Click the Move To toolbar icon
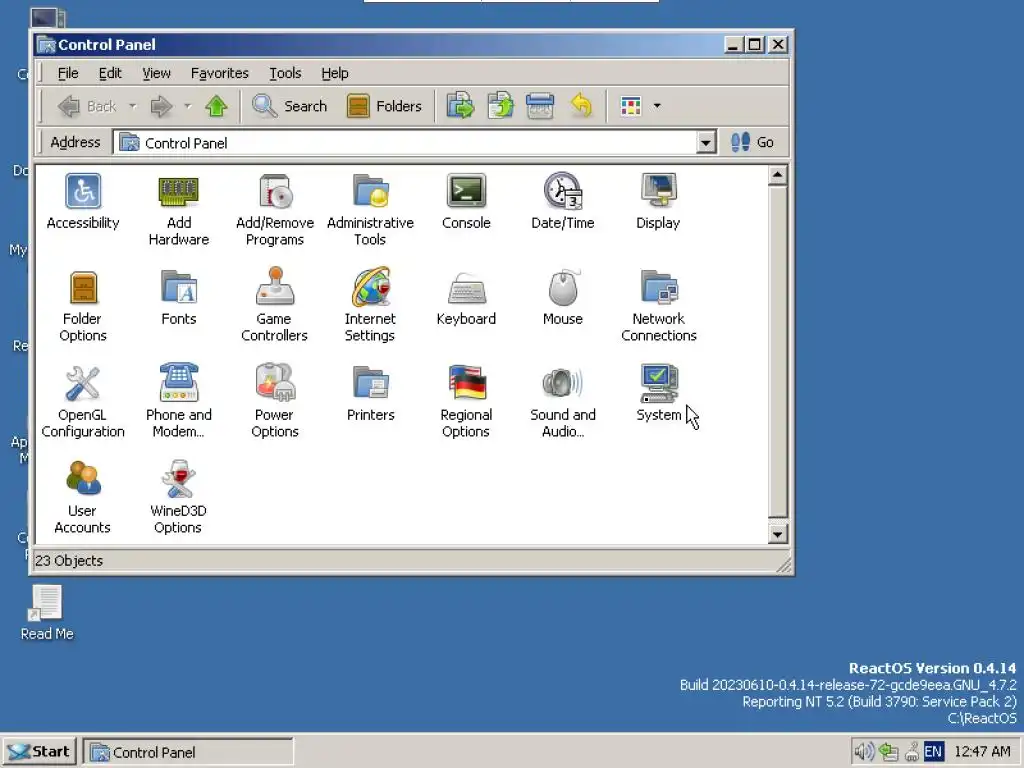 (460, 106)
